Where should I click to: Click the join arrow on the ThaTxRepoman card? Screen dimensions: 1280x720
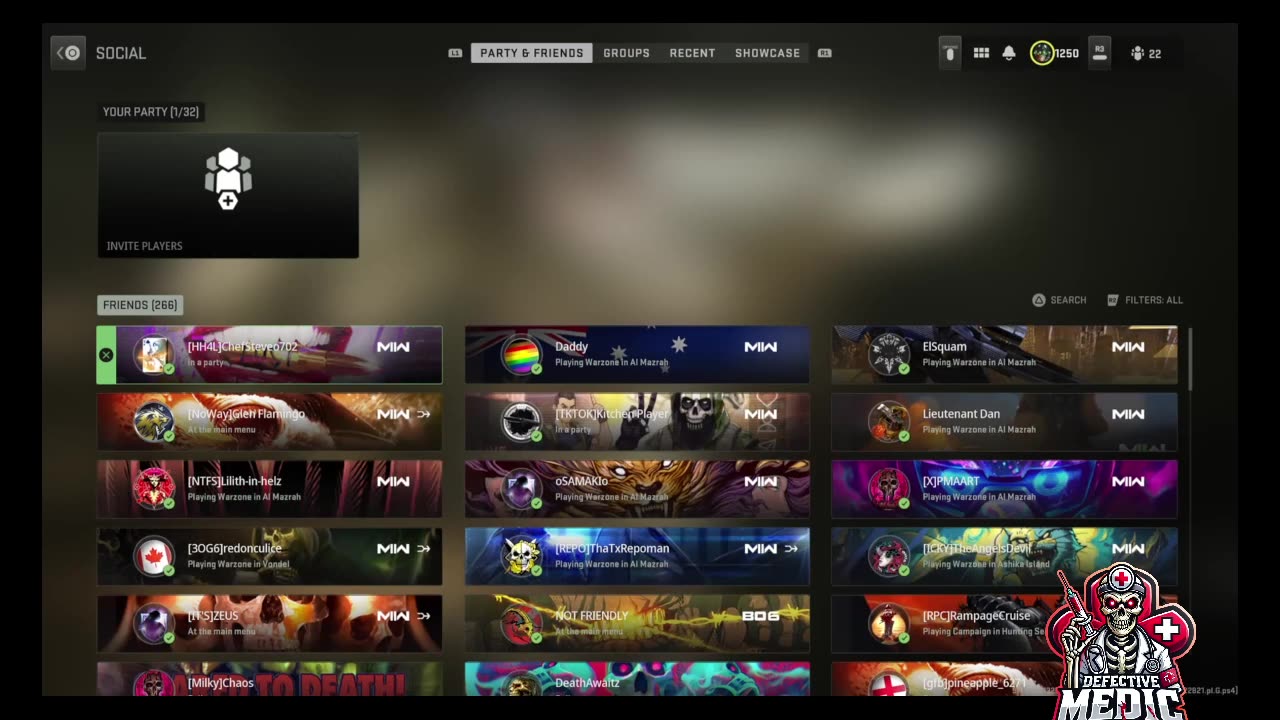coord(792,548)
